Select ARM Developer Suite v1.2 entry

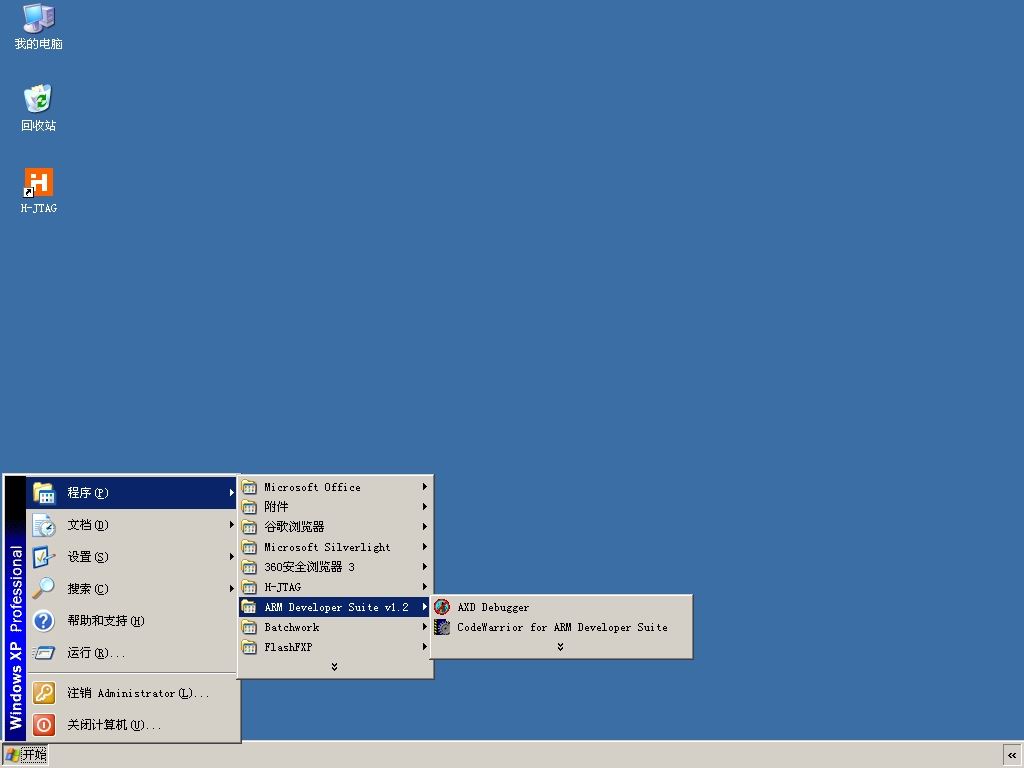pyautogui.click(x=334, y=607)
